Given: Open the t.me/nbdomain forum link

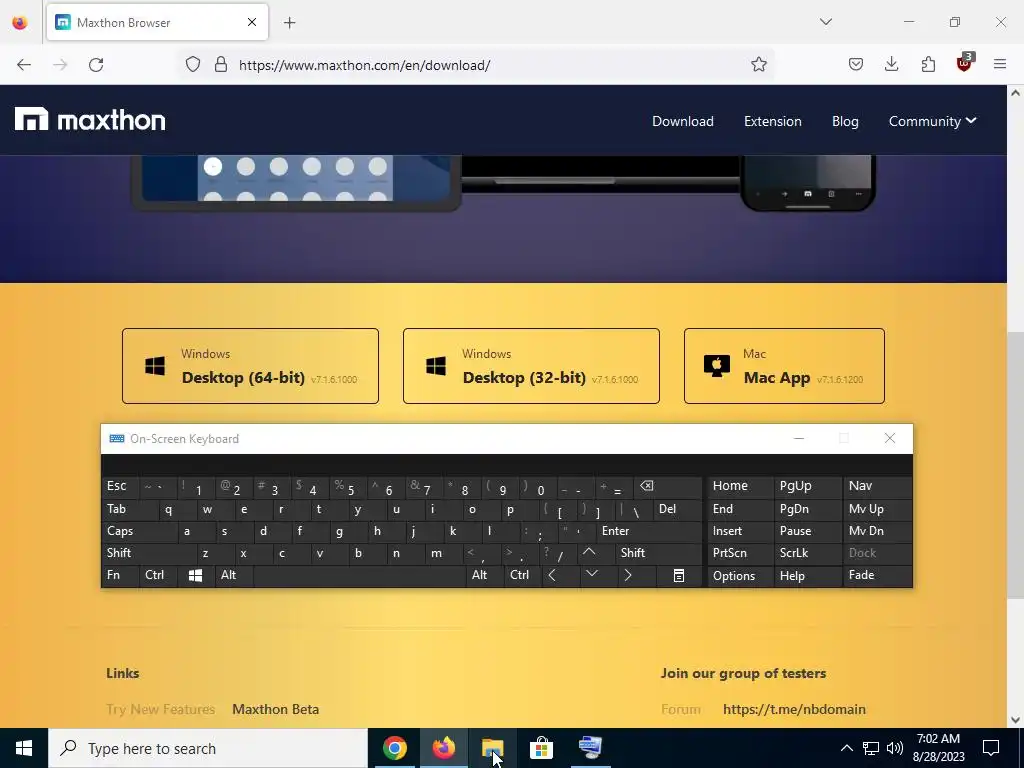Looking at the screenshot, I should coord(794,709).
